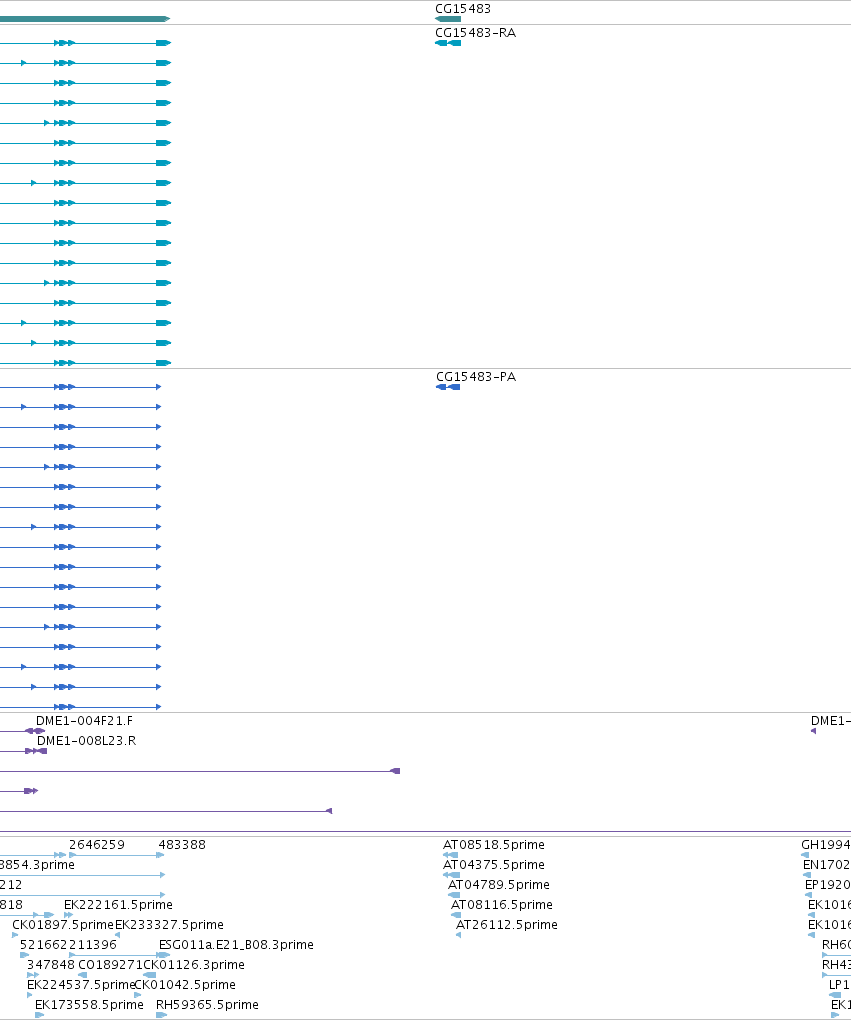The width and height of the screenshot is (851, 1020).
Task: Open the RH59365.5prime EST label
Action: coord(208,1005)
